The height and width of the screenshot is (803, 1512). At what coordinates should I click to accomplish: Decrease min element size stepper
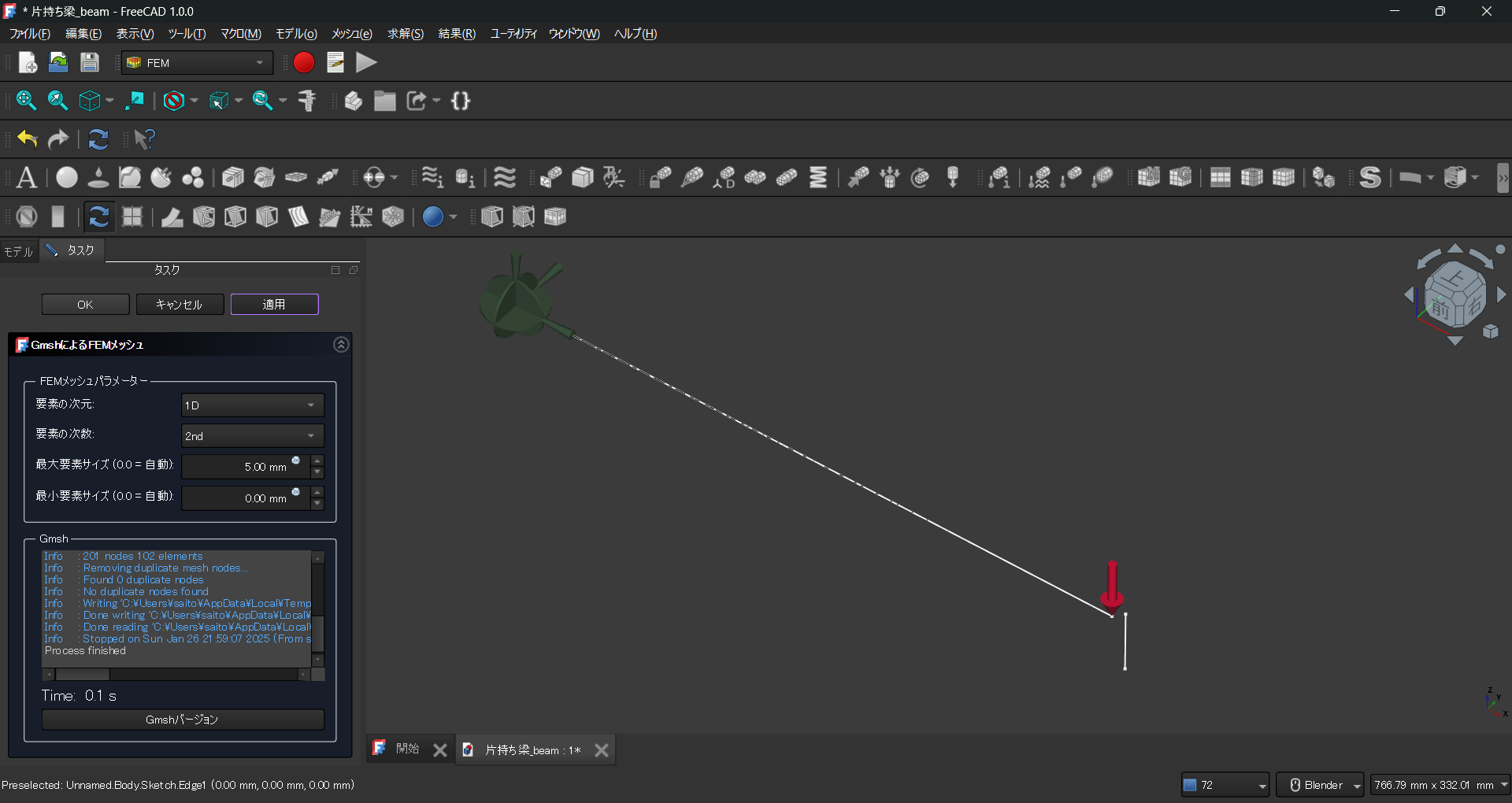coord(317,505)
